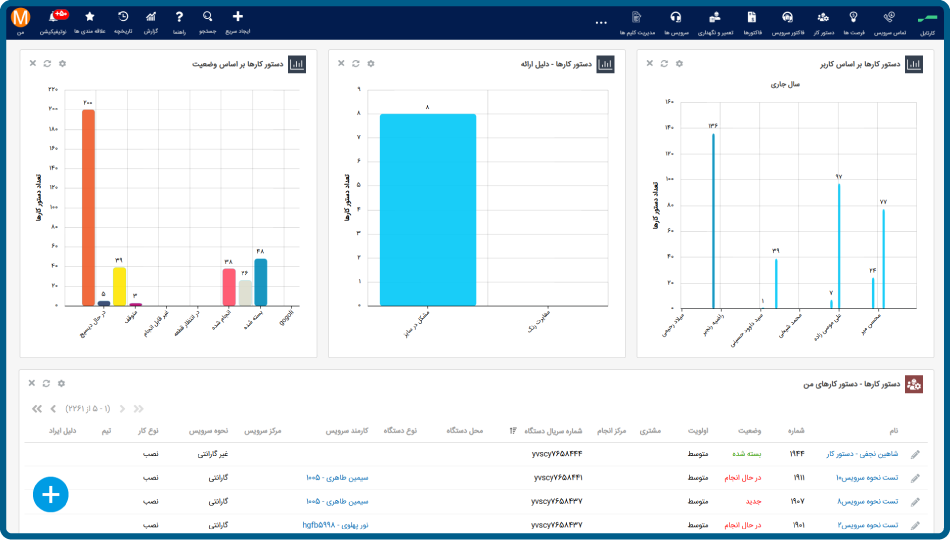Click chart icon beside دستور کارها - دلیل ارائه title

click(x=605, y=64)
